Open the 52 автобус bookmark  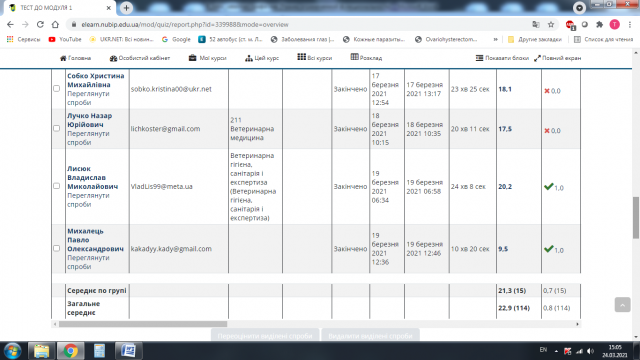point(230,39)
